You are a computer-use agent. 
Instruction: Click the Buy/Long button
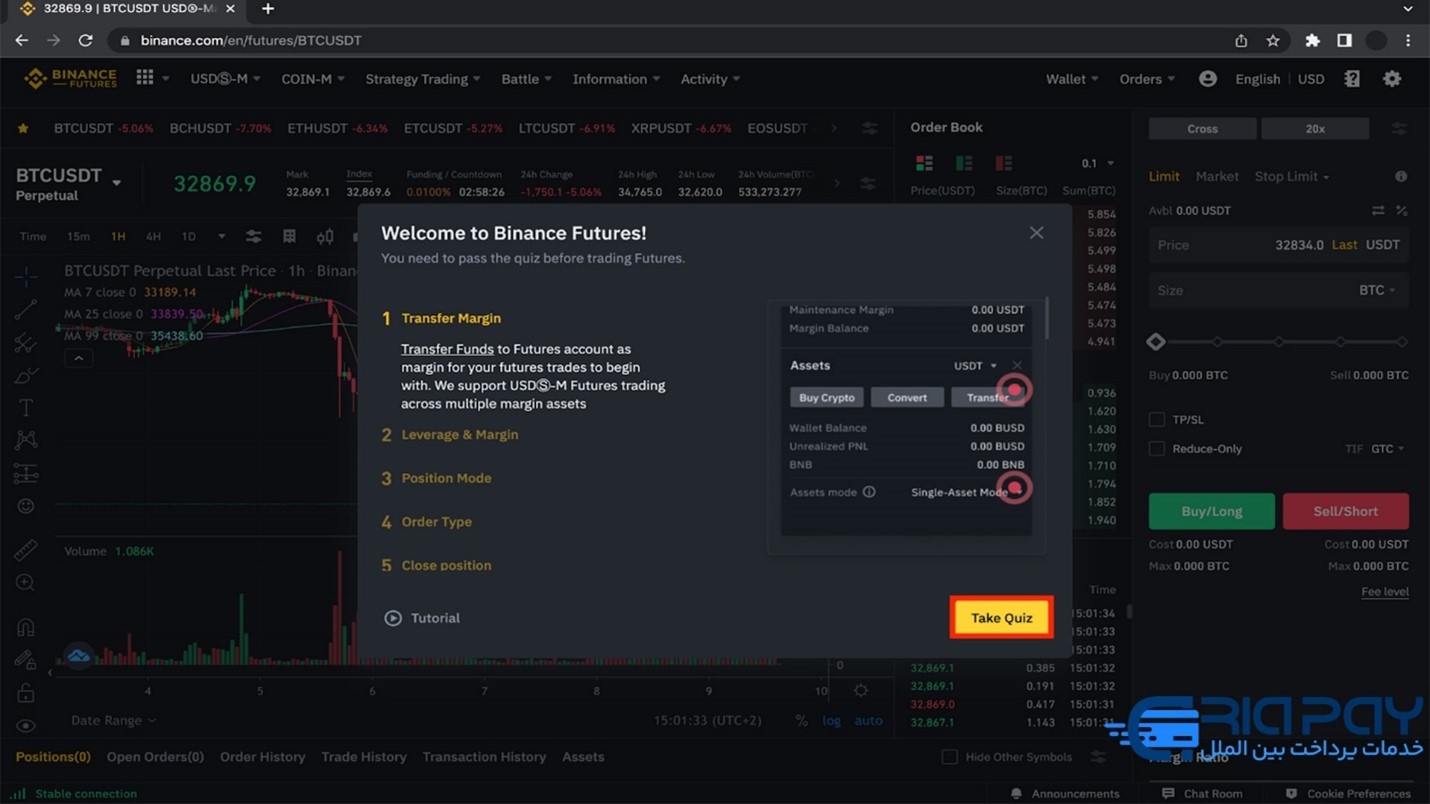pos(1211,511)
